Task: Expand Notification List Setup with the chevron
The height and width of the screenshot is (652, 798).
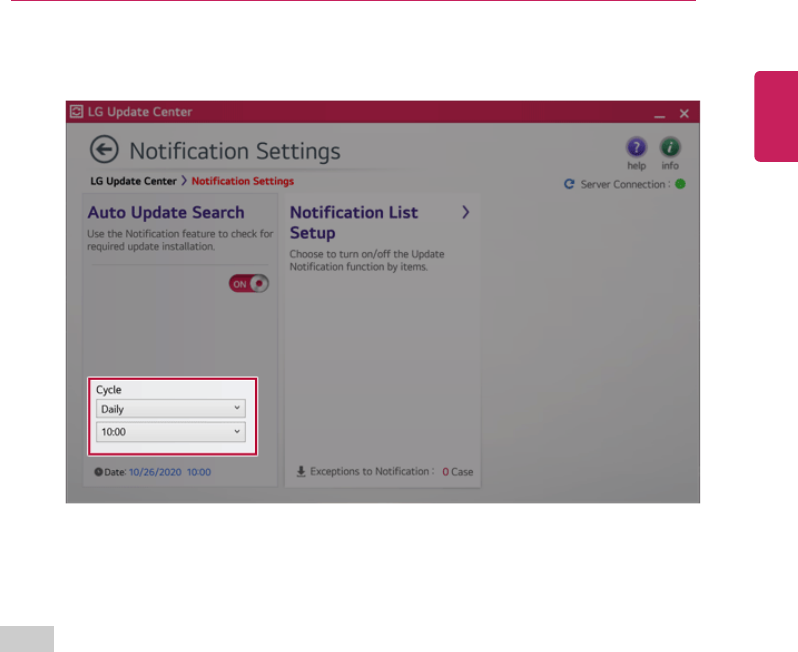Action: pyautogui.click(x=465, y=212)
